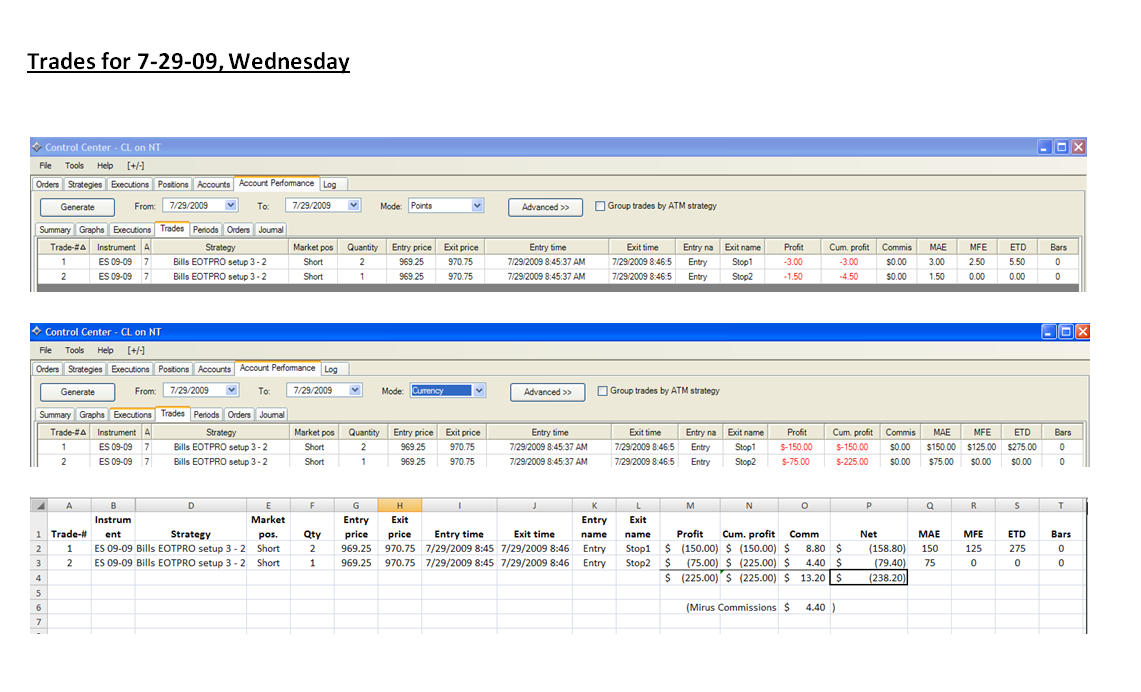
Task: Toggle Group trades by ATM strategy in lower window
Action: click(603, 391)
